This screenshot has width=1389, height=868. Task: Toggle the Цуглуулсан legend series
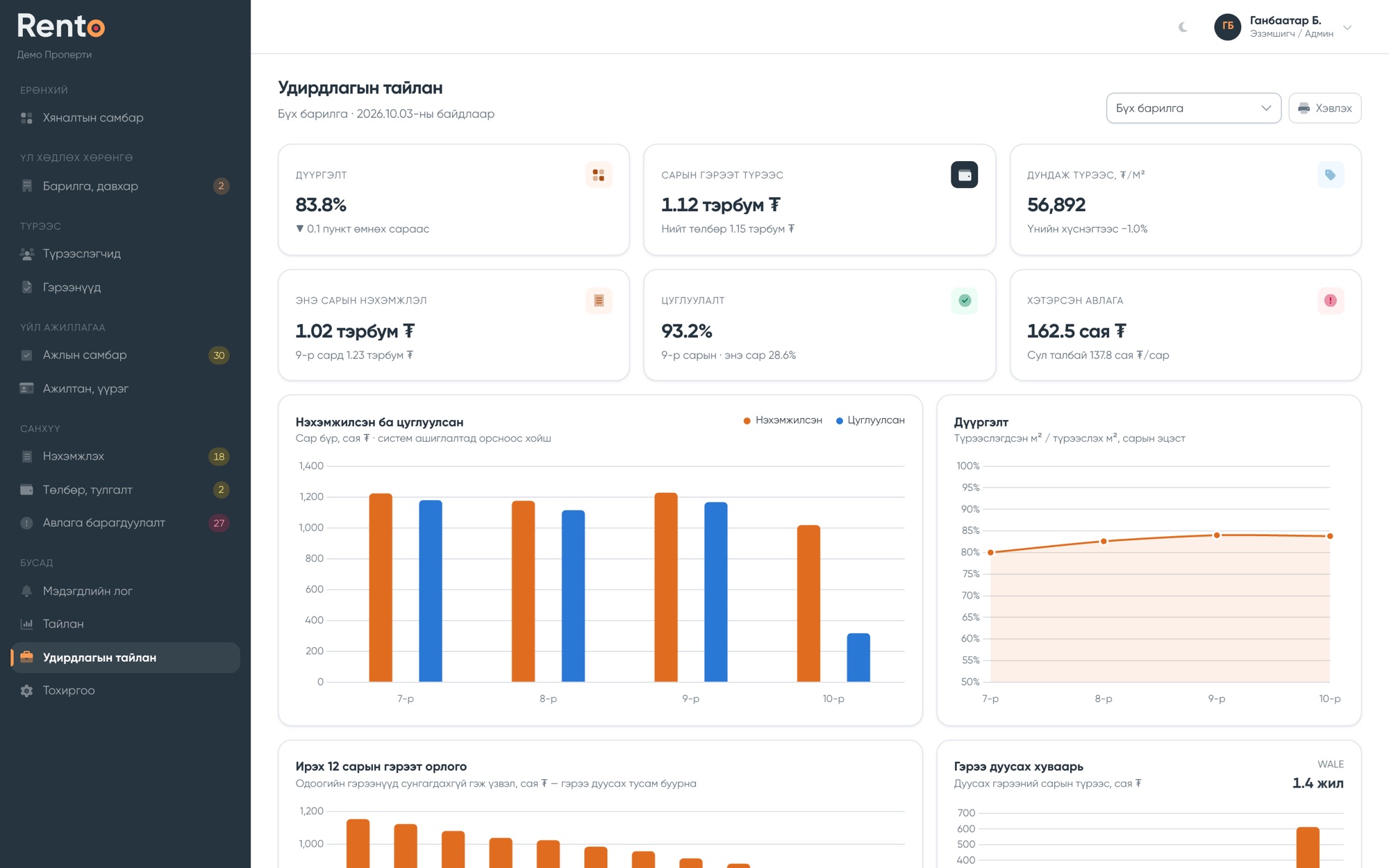pyautogui.click(x=870, y=420)
